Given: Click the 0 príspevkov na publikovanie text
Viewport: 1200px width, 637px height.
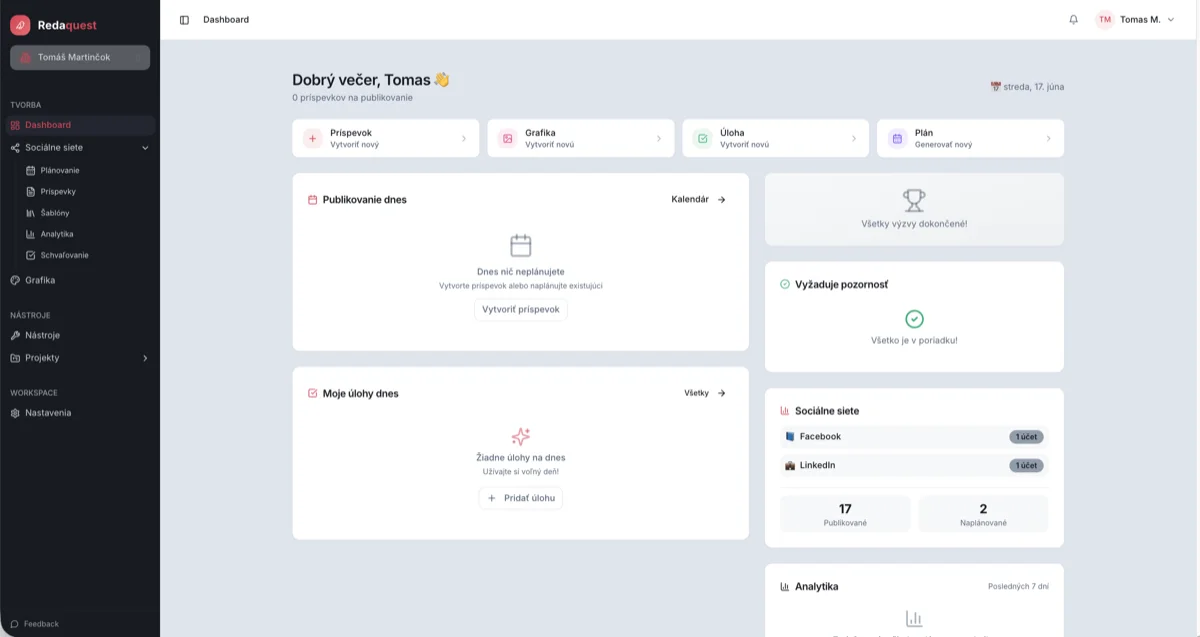Looking at the screenshot, I should (x=352, y=98).
